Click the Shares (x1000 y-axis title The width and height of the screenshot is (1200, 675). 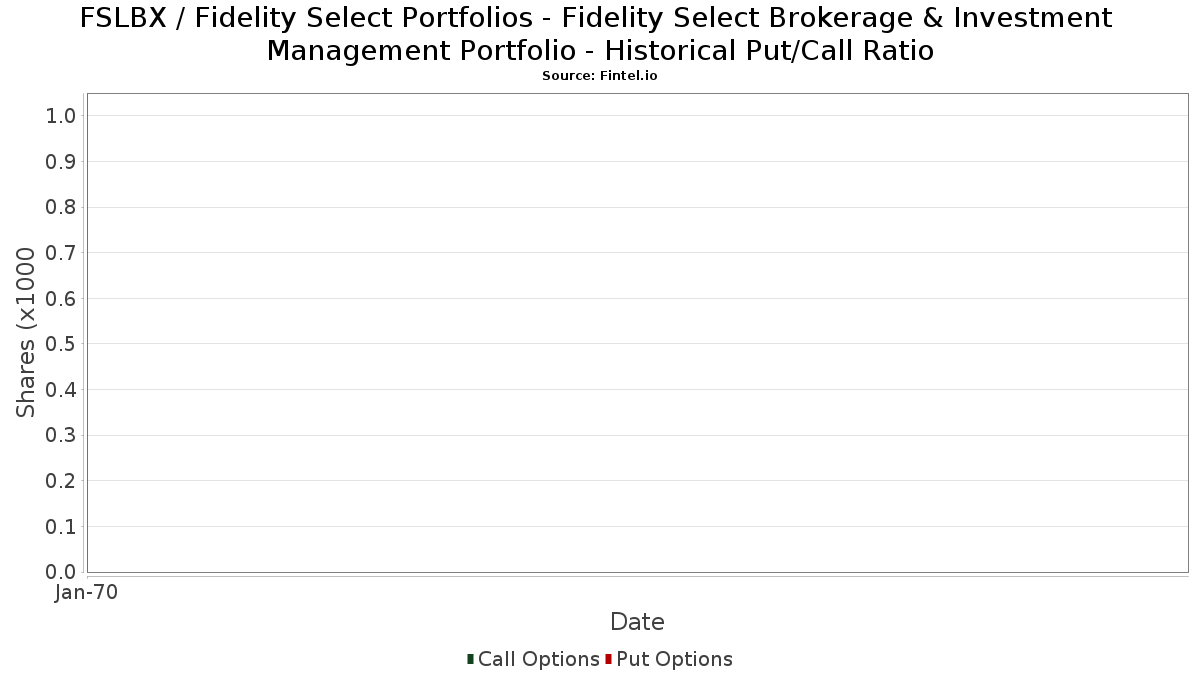tap(26, 333)
